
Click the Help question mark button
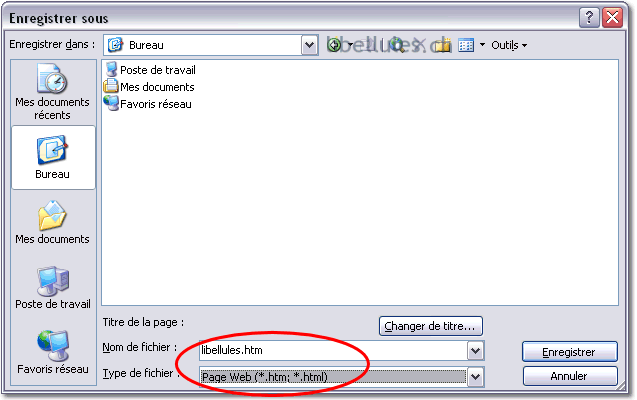coord(589,18)
